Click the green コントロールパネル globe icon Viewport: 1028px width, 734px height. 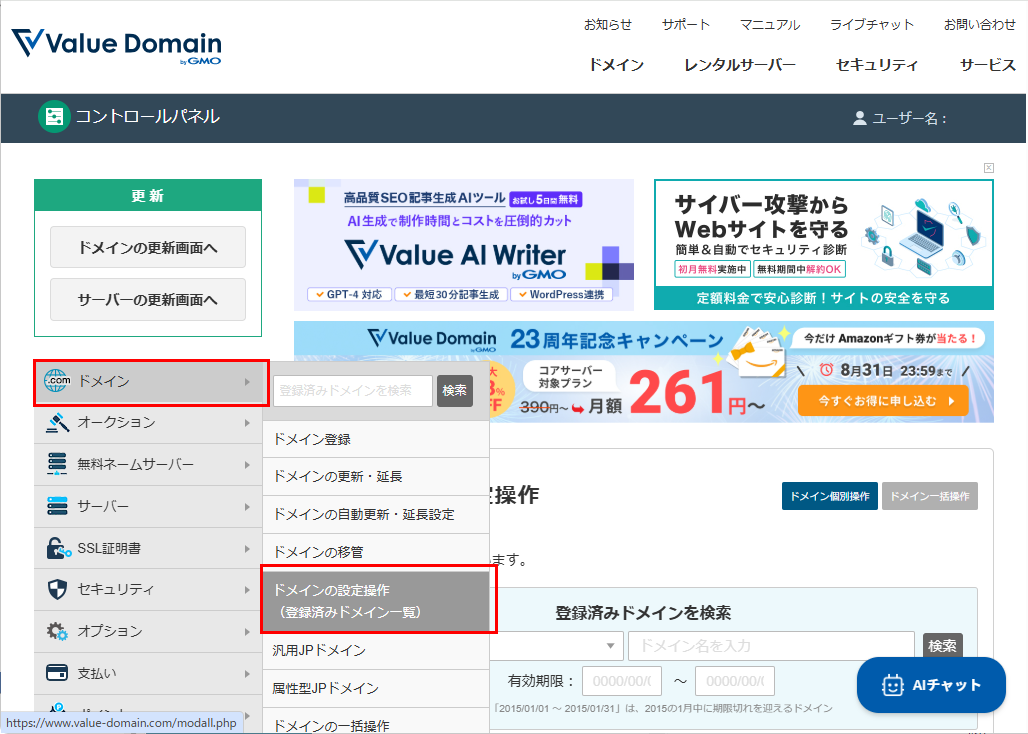point(53,117)
